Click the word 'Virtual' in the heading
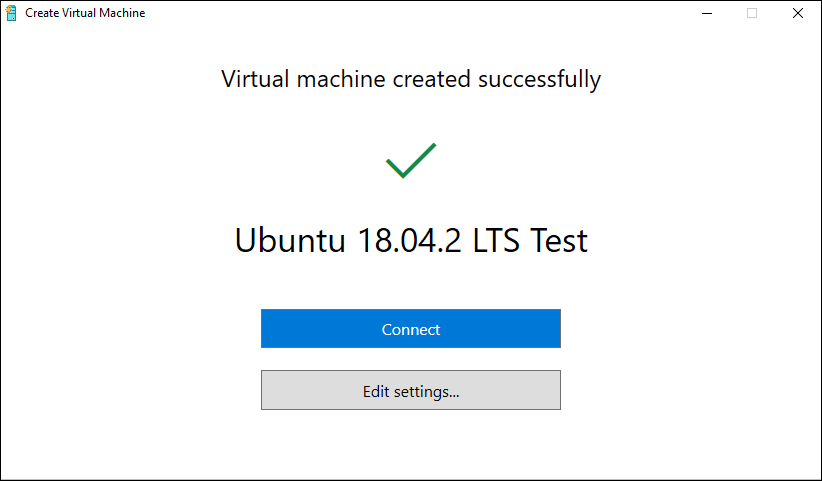This screenshot has height=481, width=822. click(x=255, y=80)
